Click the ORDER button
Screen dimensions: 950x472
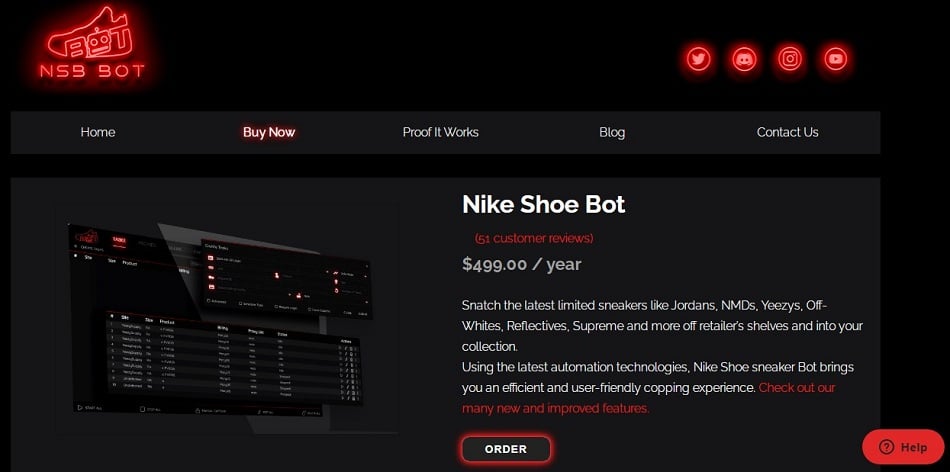[x=506, y=449]
